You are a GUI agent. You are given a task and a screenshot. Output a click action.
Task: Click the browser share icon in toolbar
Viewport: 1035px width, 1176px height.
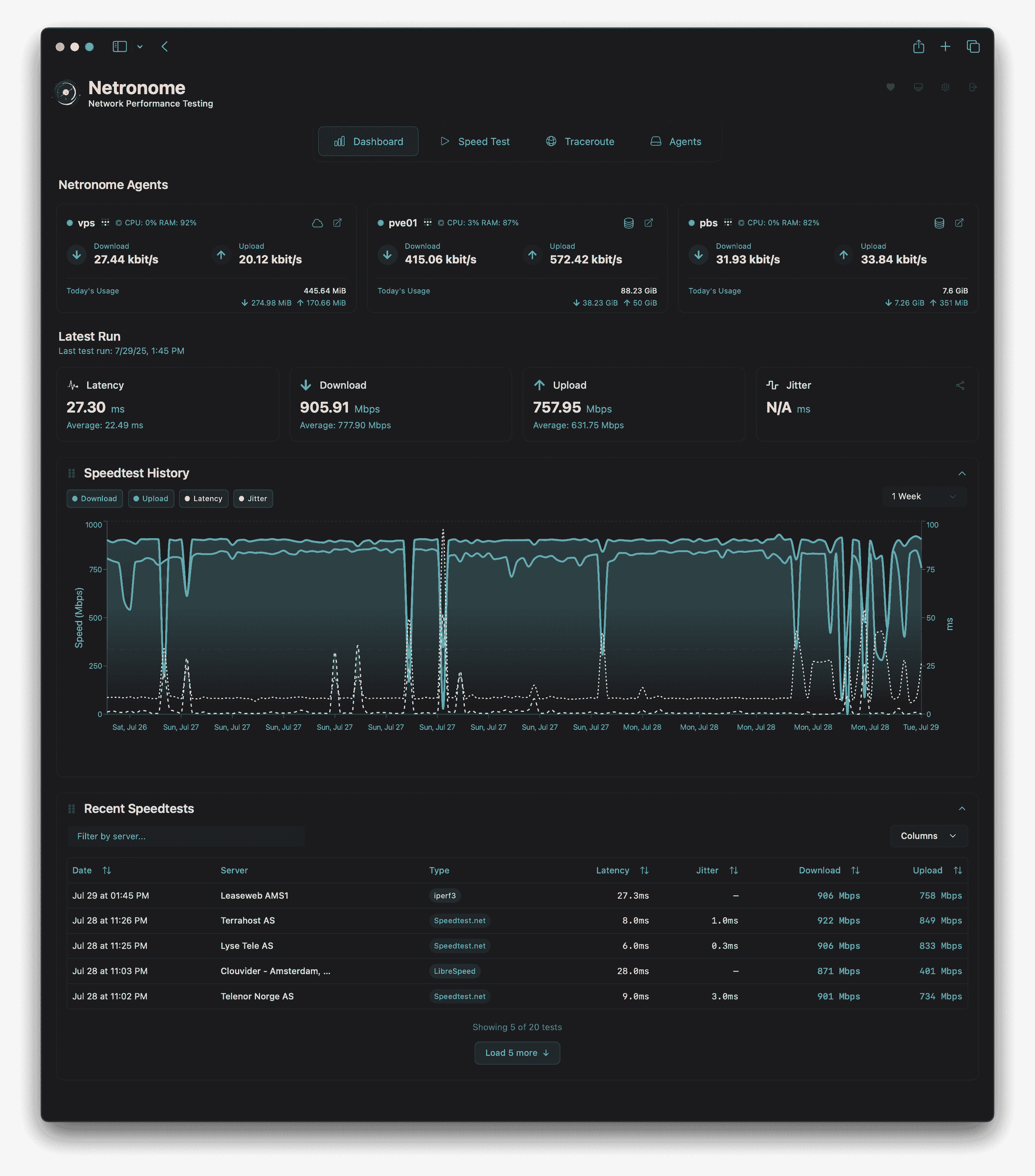918,47
